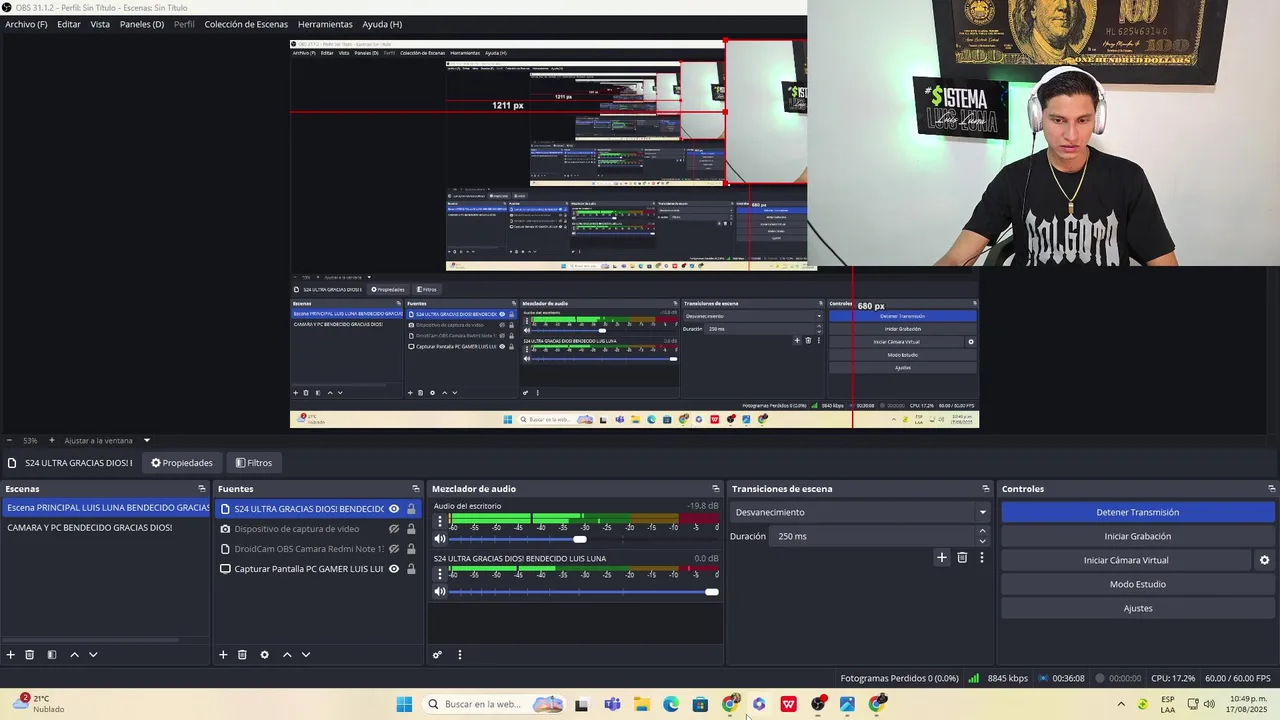
Task: Click the transition duration 250 ms field
Action: [x=872, y=536]
